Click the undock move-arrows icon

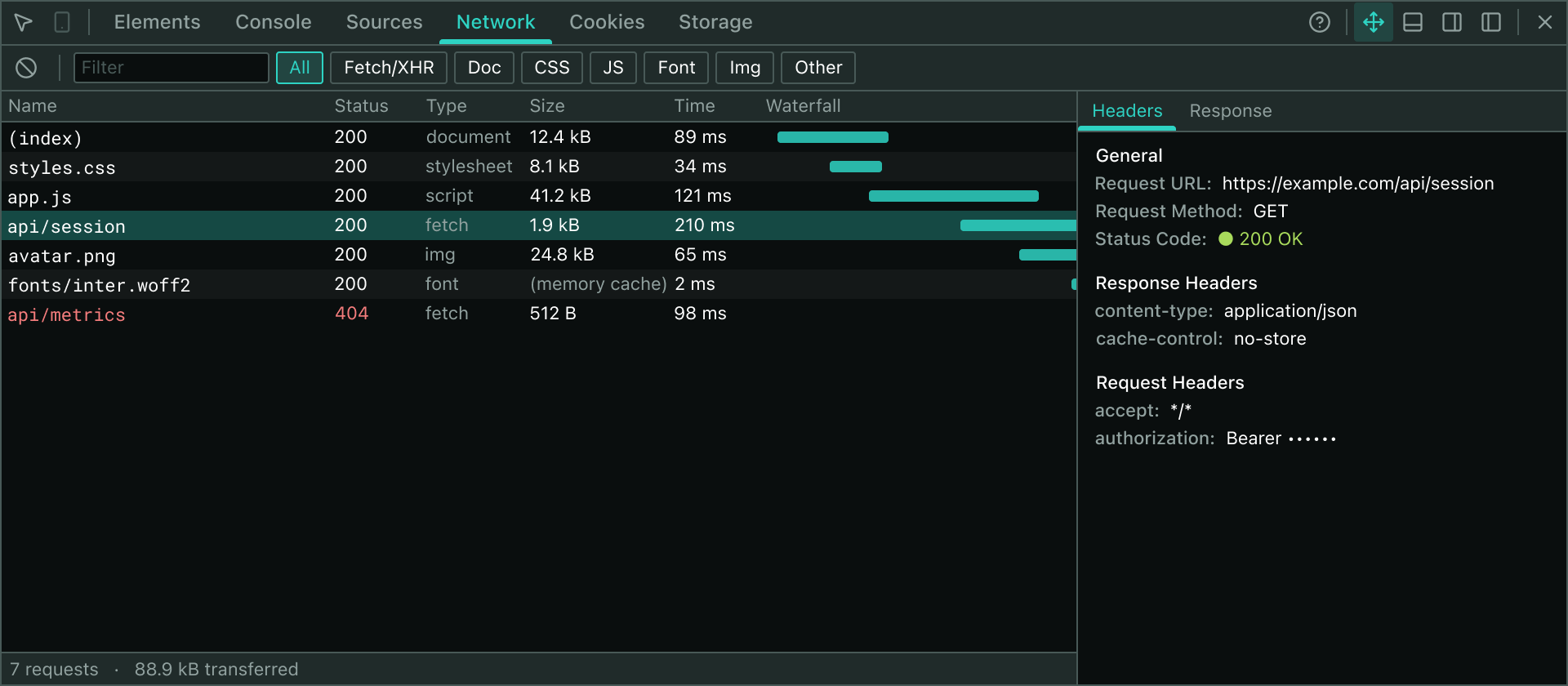(1374, 22)
